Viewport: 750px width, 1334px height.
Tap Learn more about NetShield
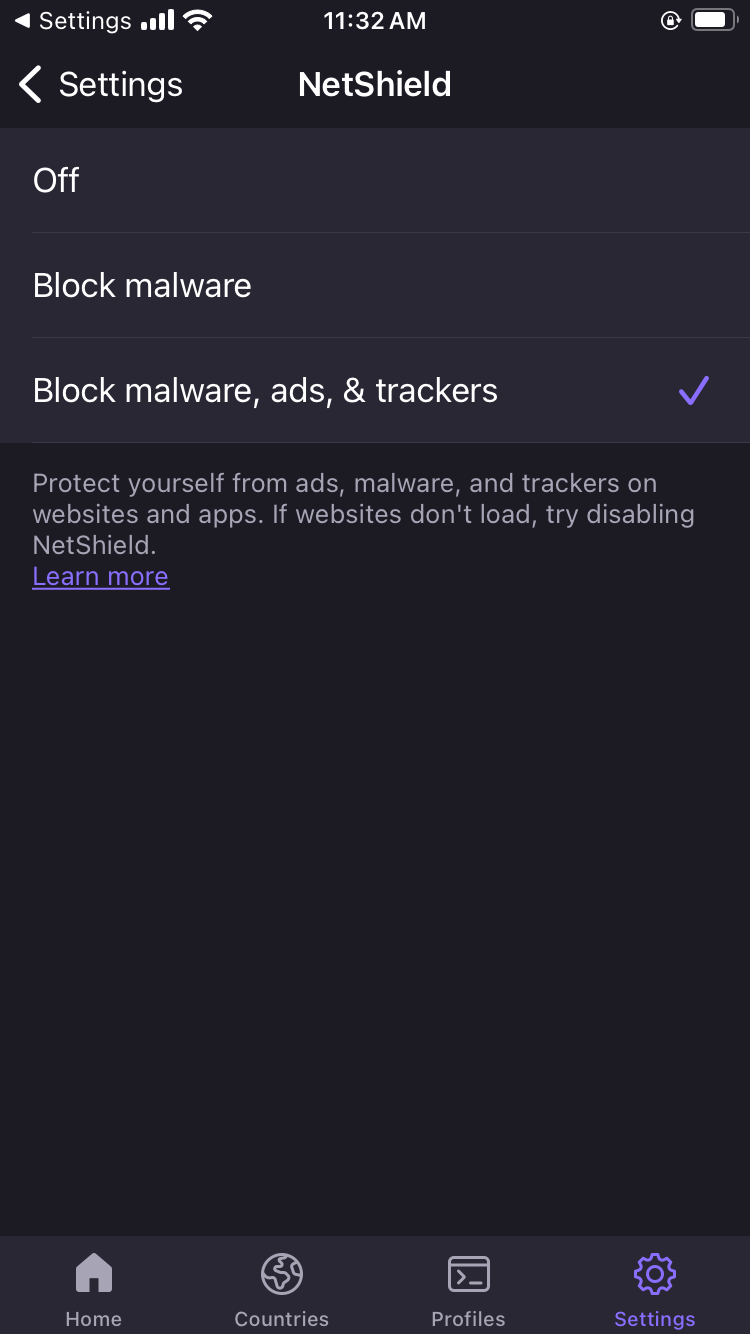[x=100, y=576]
